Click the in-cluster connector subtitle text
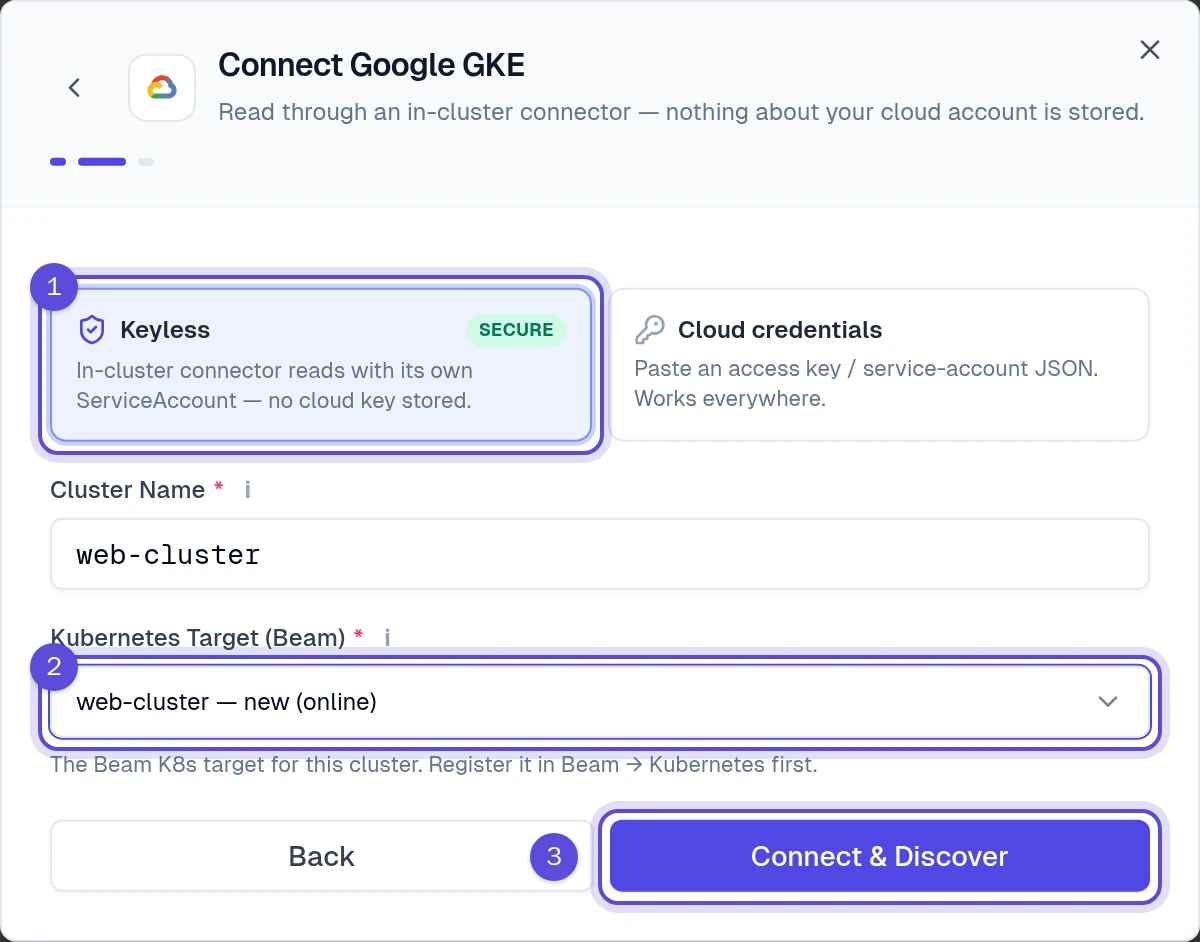This screenshot has height=942, width=1200. click(x=681, y=112)
